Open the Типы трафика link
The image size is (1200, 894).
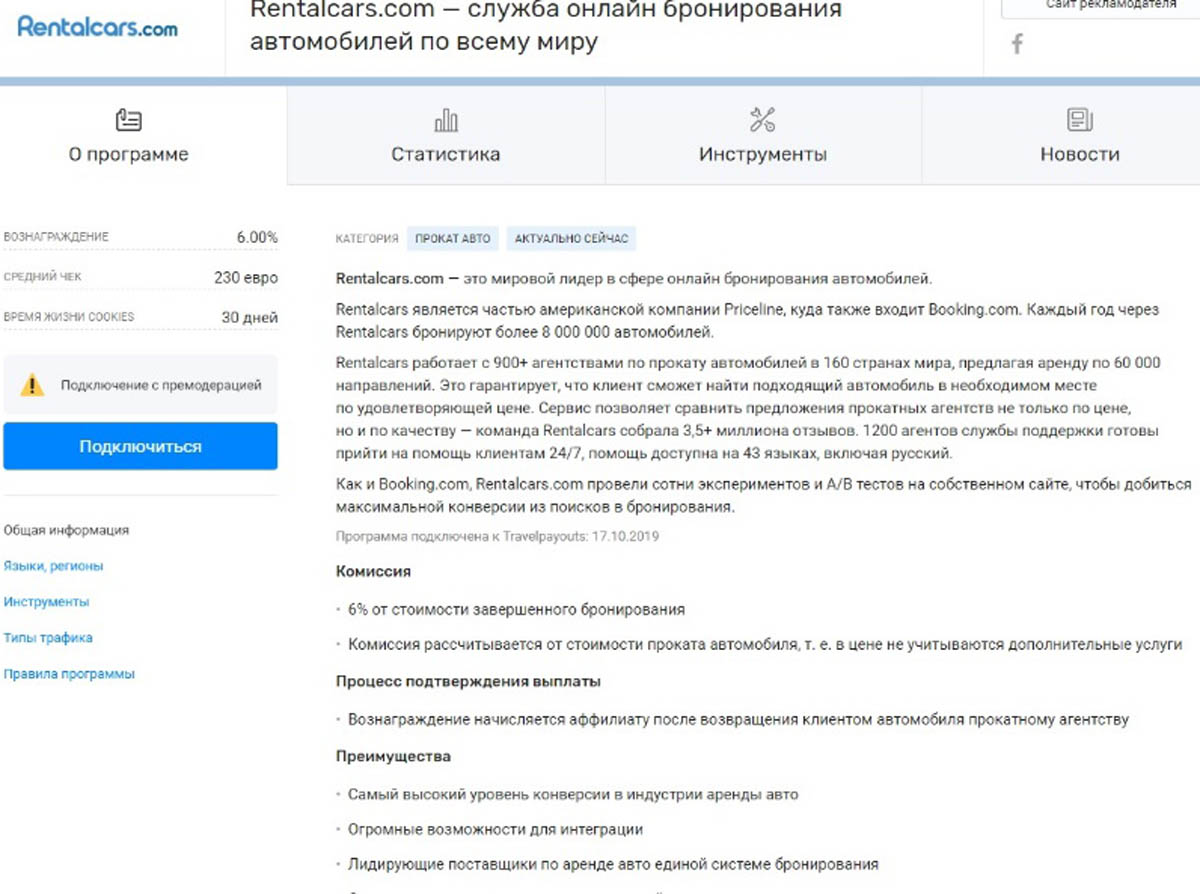coord(47,638)
